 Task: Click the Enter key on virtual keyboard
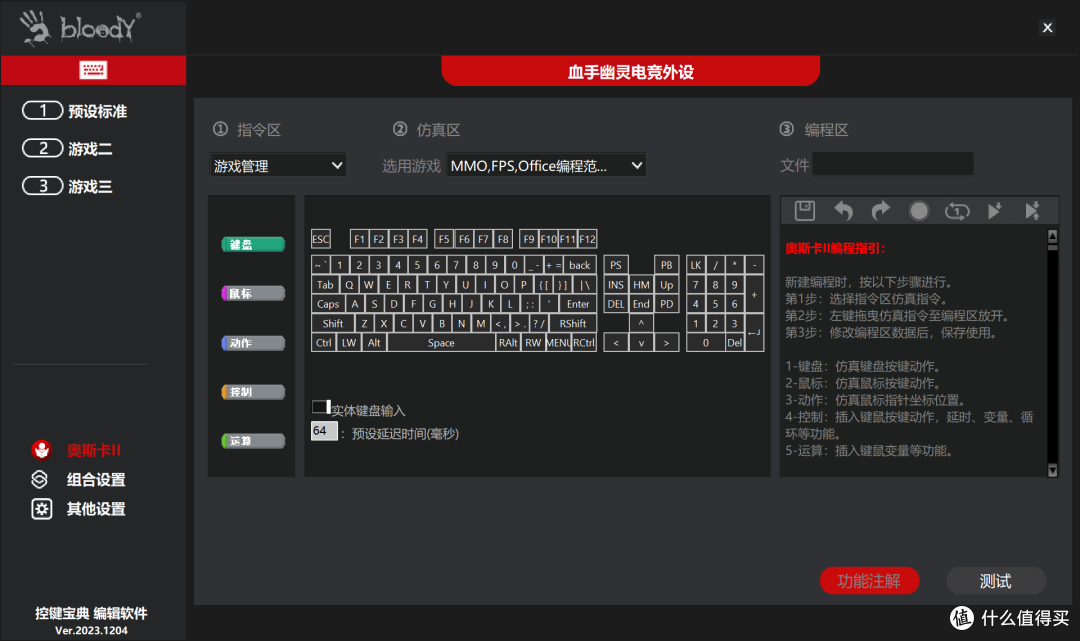(578, 304)
